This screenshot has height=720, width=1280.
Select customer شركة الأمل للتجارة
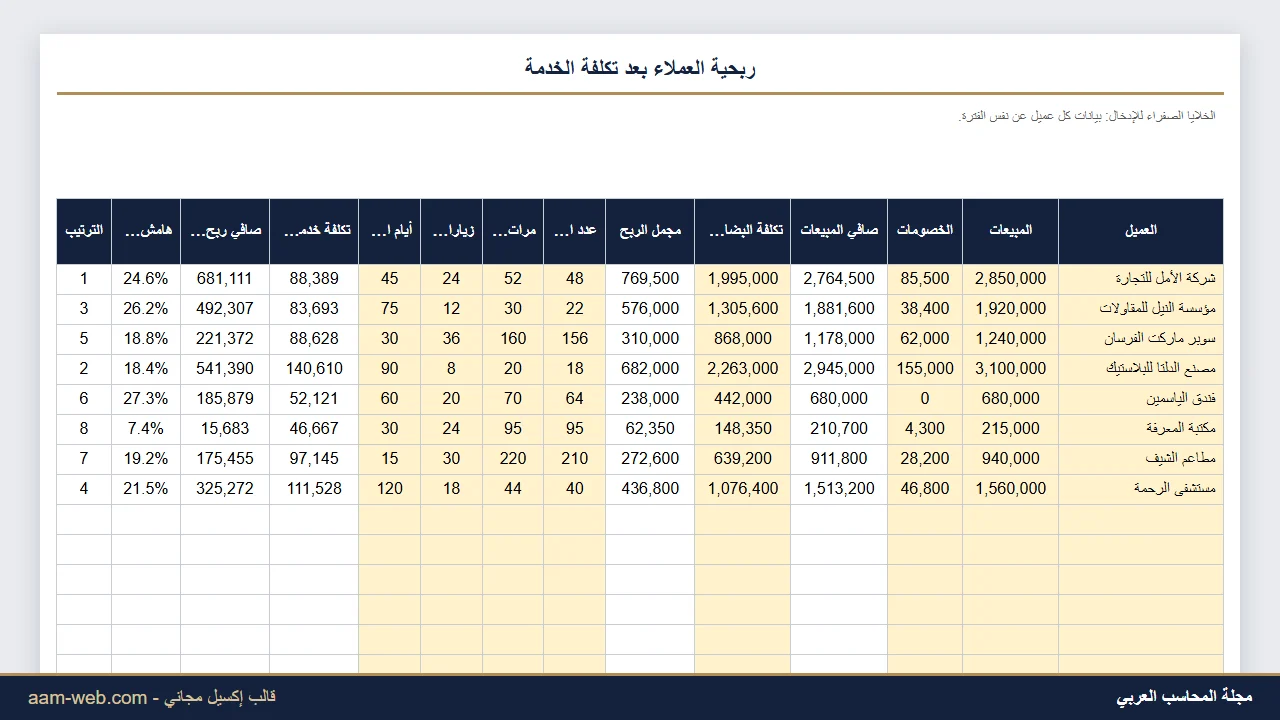click(1141, 279)
